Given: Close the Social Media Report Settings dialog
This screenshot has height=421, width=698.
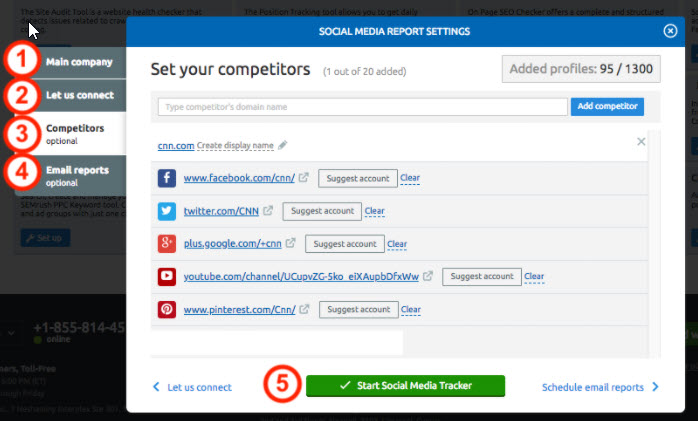Looking at the screenshot, I should click(670, 31).
